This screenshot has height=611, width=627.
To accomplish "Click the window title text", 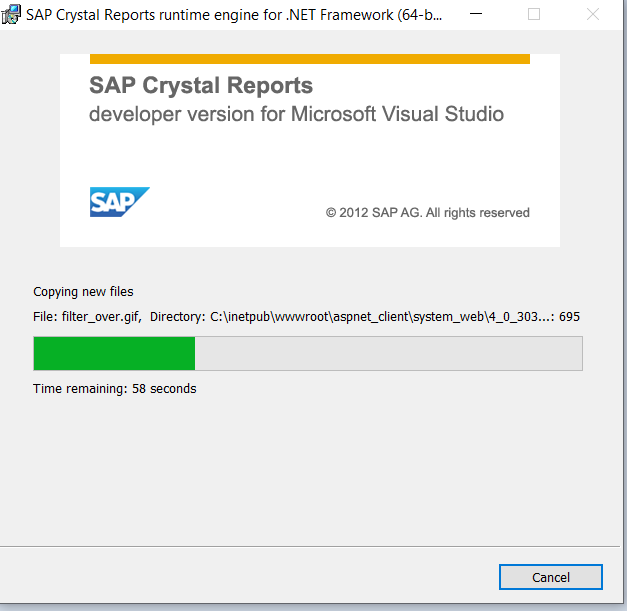I will 234,15.
